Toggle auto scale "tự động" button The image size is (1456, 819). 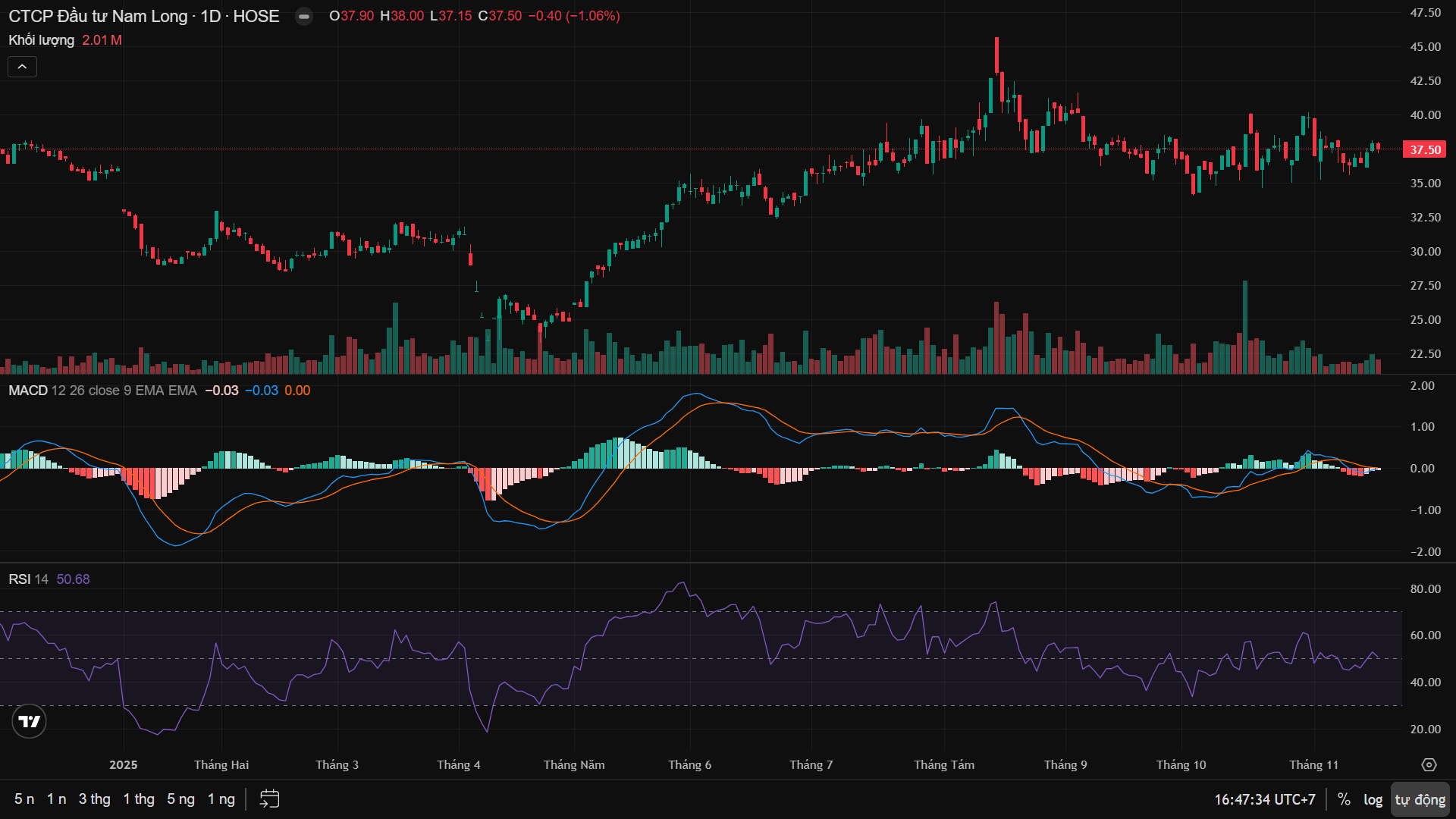(1420, 799)
